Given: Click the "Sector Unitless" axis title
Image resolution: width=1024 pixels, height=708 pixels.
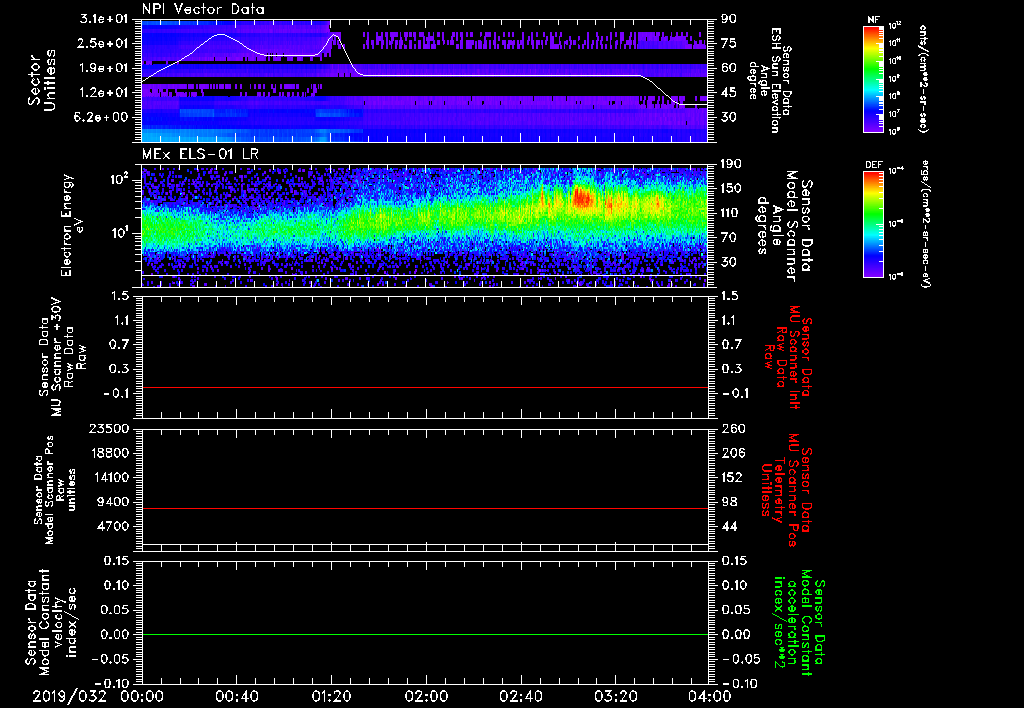Looking at the screenshot, I should [x=42, y=80].
